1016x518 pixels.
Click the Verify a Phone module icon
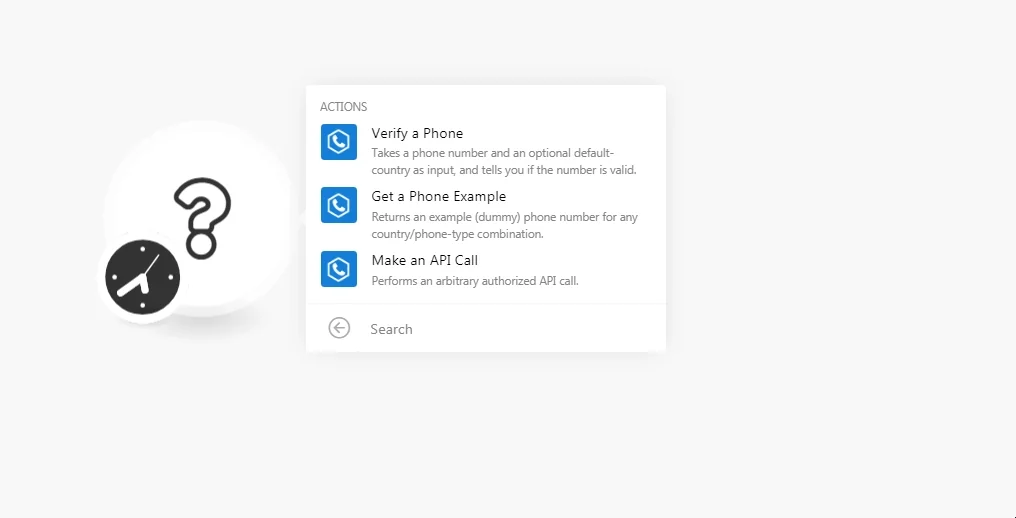339,141
